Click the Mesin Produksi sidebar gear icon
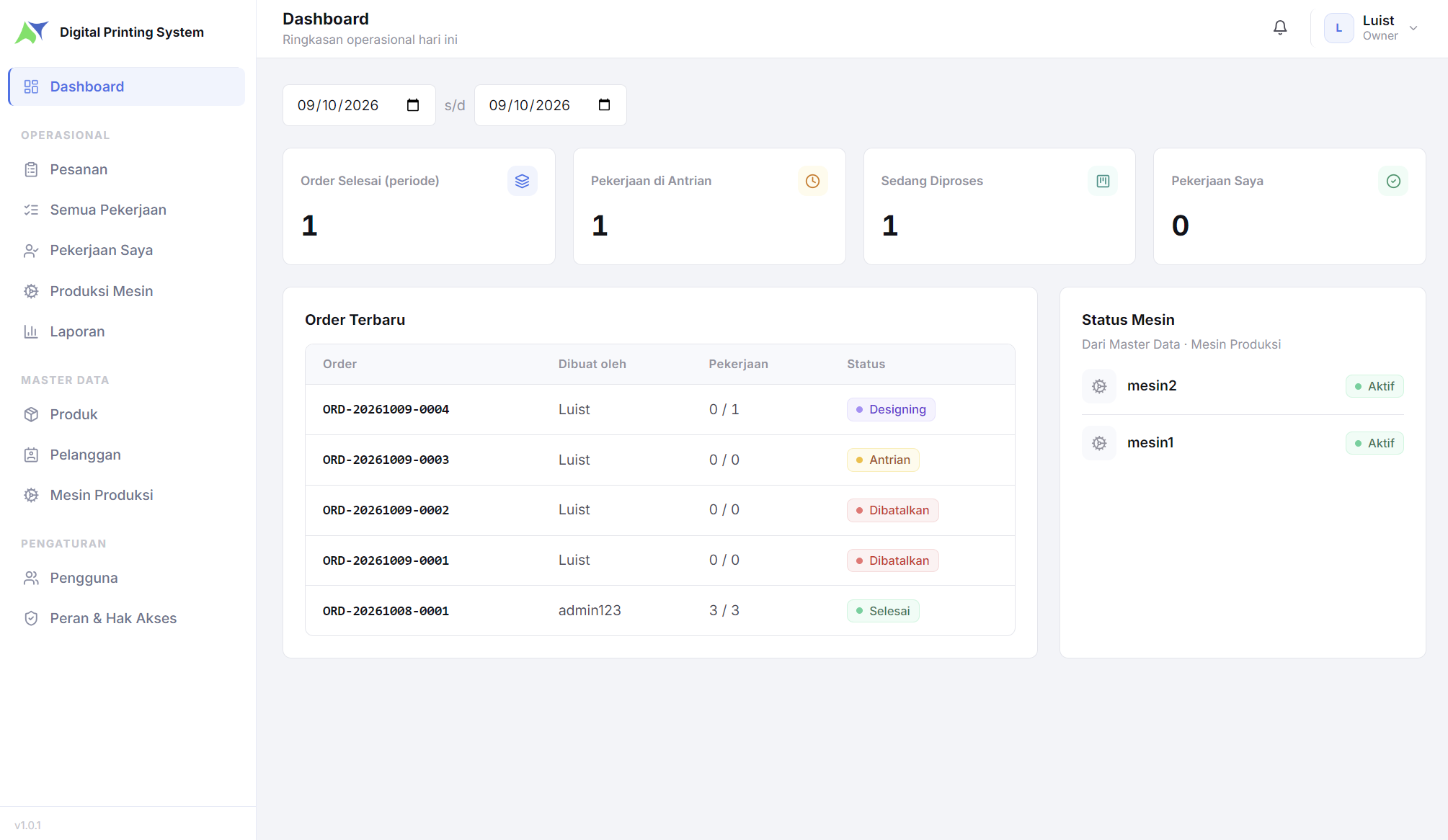This screenshot has width=1448, height=840. 31,495
